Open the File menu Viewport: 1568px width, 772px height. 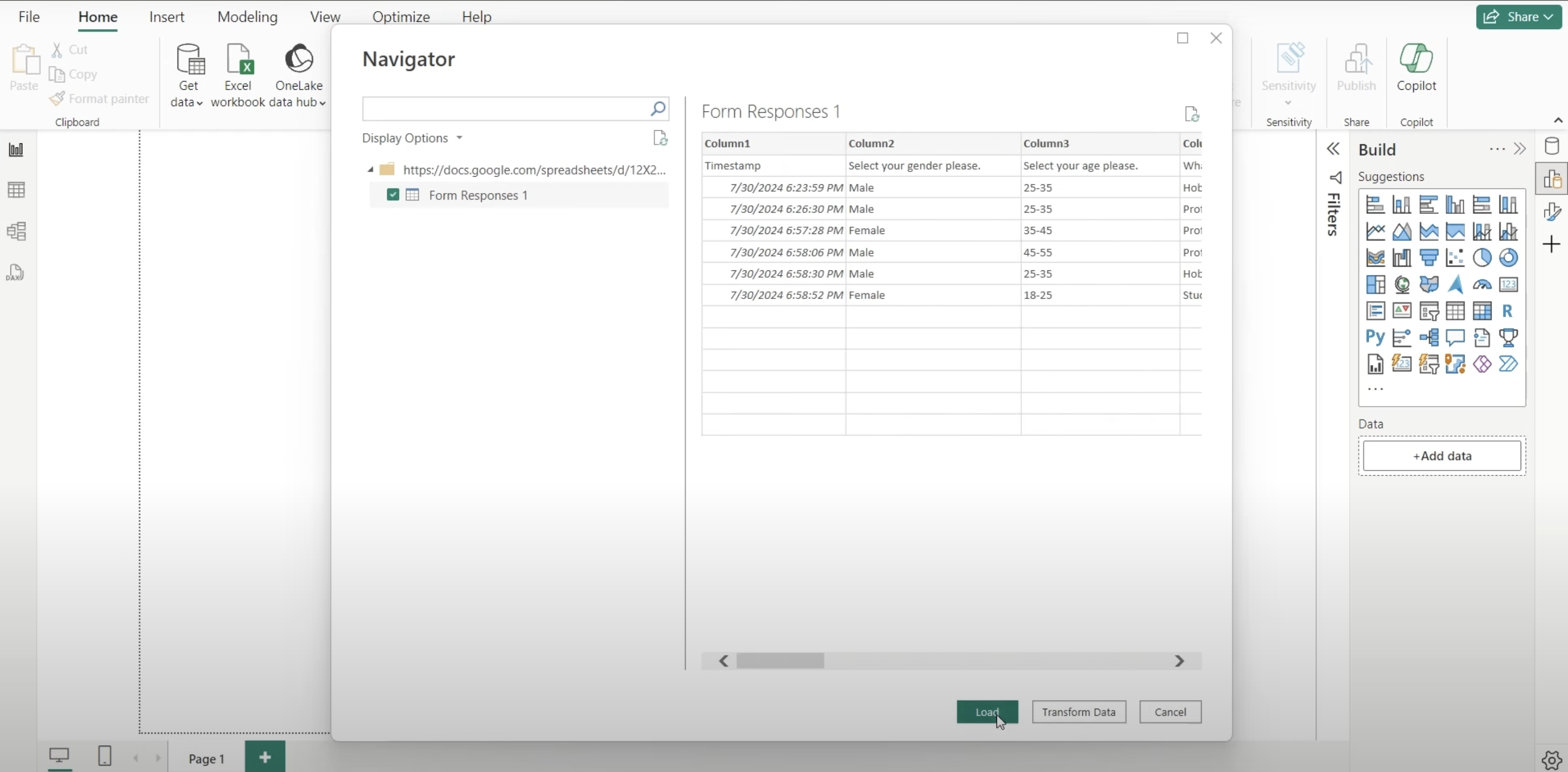coord(29,16)
